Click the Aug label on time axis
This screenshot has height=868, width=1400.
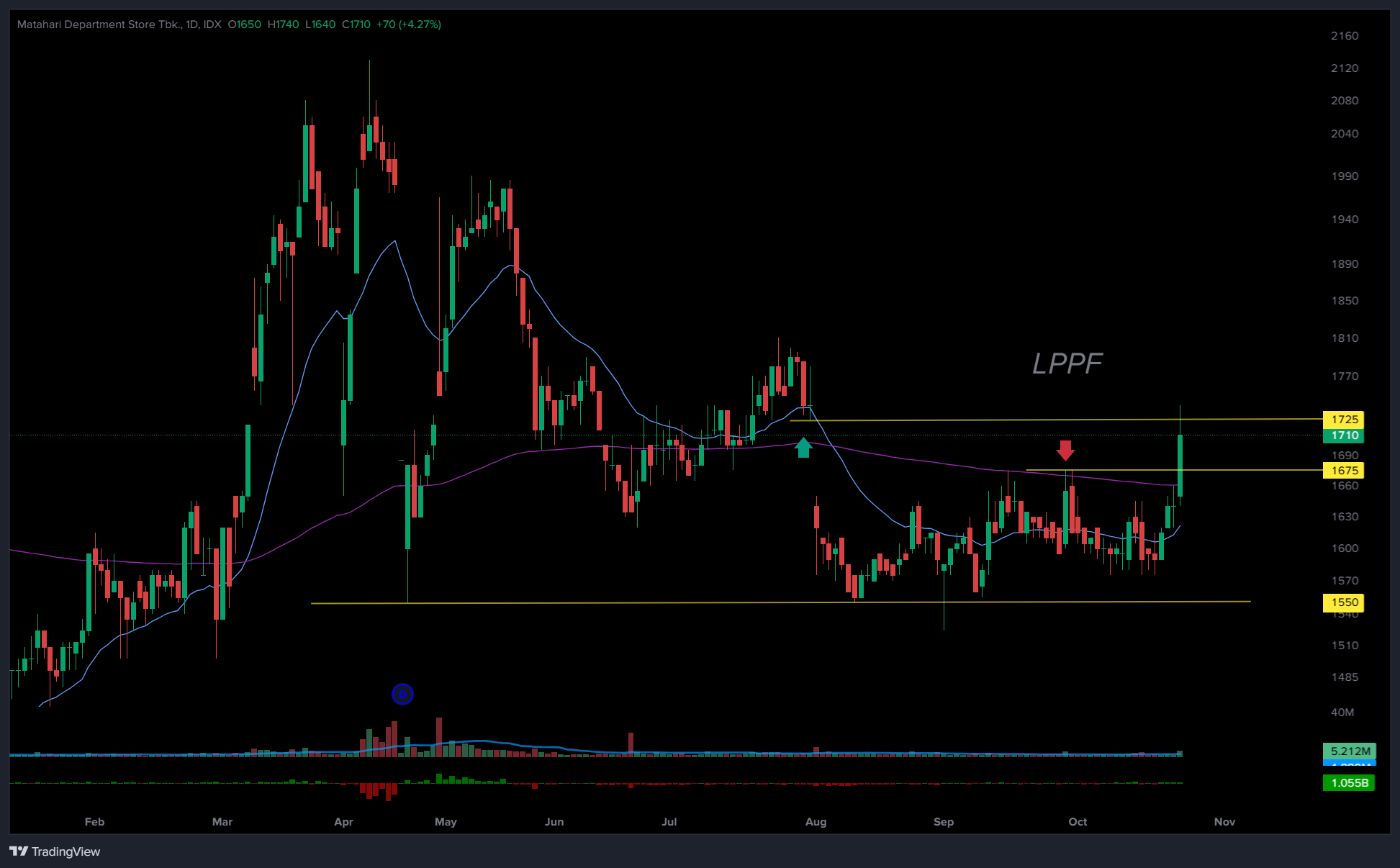click(816, 821)
